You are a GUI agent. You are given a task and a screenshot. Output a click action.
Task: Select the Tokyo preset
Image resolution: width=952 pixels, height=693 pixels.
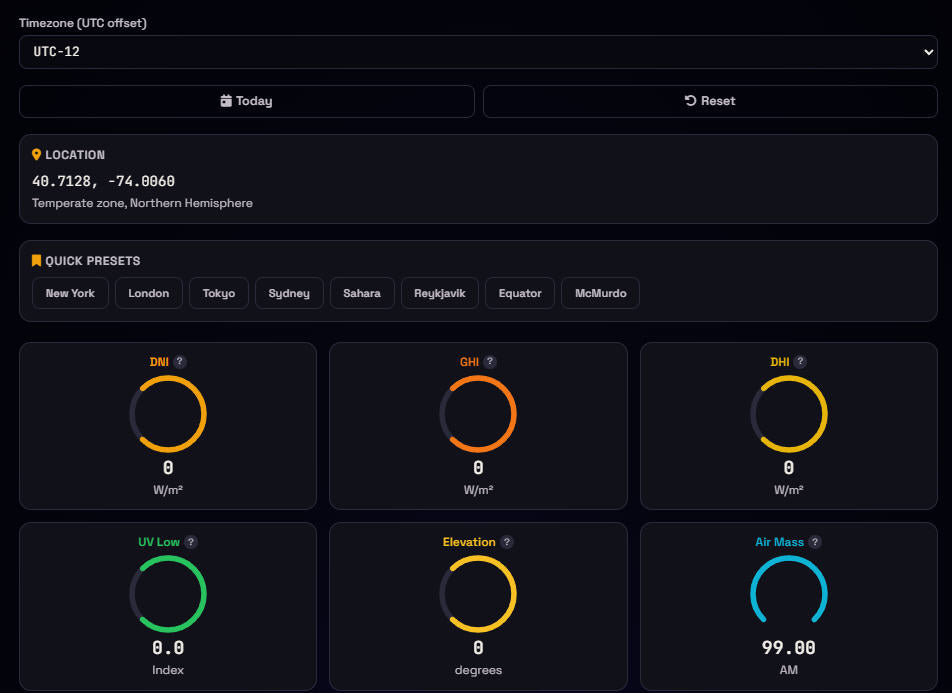pyautogui.click(x=219, y=293)
